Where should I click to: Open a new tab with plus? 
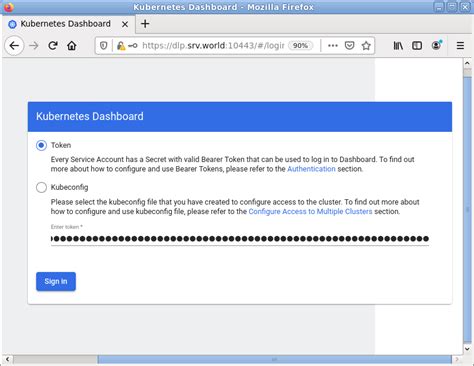tap(145, 24)
